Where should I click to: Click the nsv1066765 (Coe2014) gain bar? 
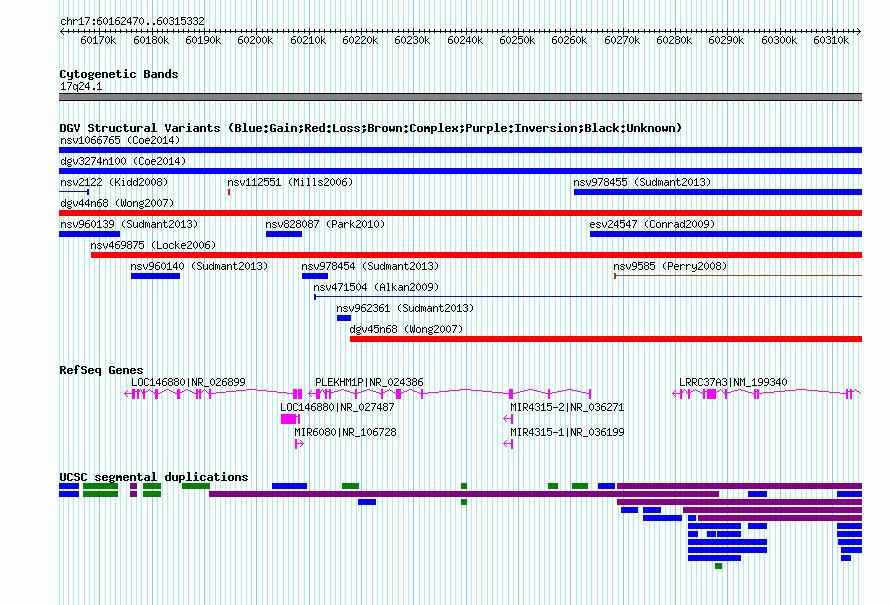[460, 150]
